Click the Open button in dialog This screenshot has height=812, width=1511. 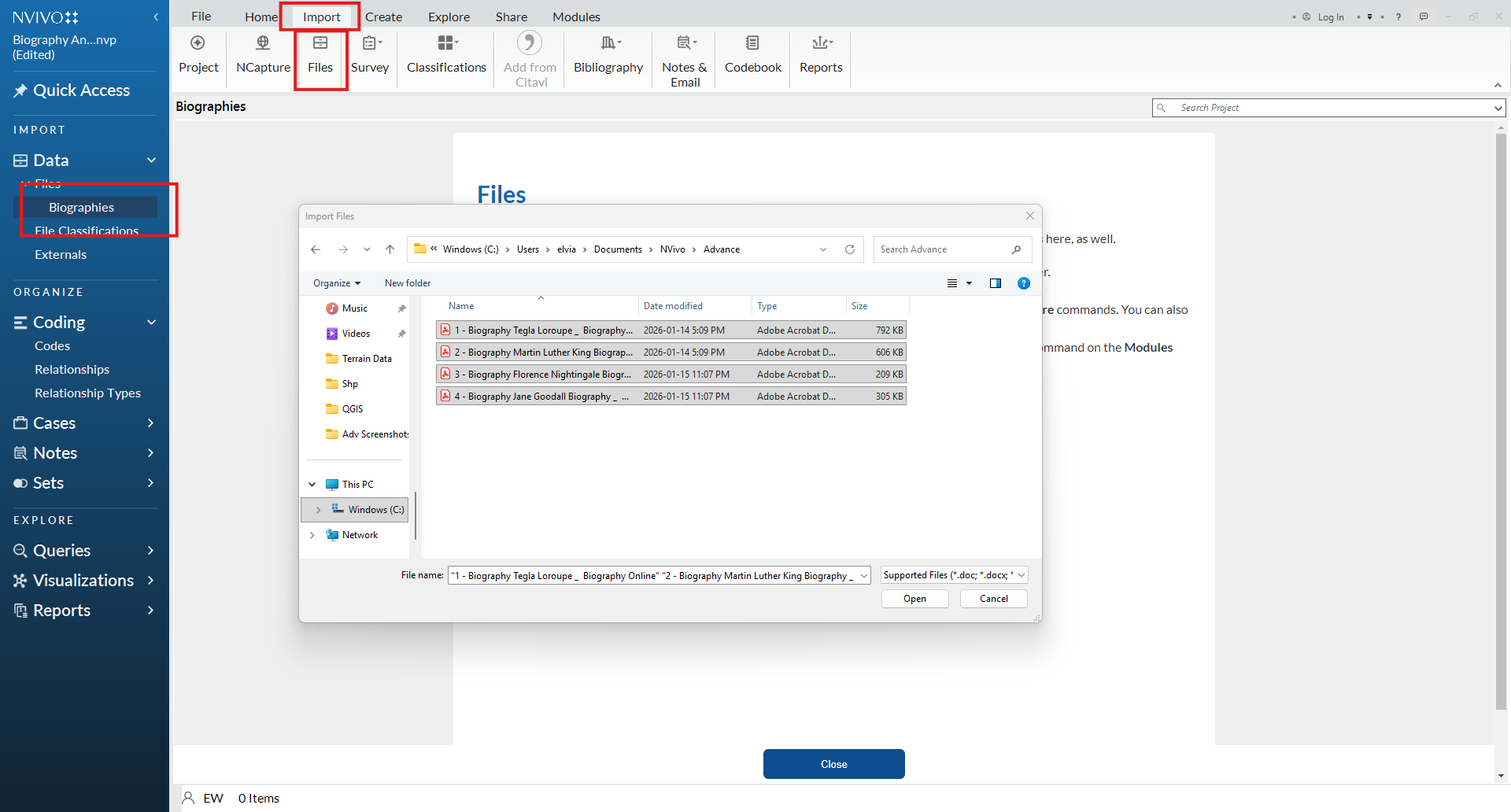pyautogui.click(x=914, y=599)
